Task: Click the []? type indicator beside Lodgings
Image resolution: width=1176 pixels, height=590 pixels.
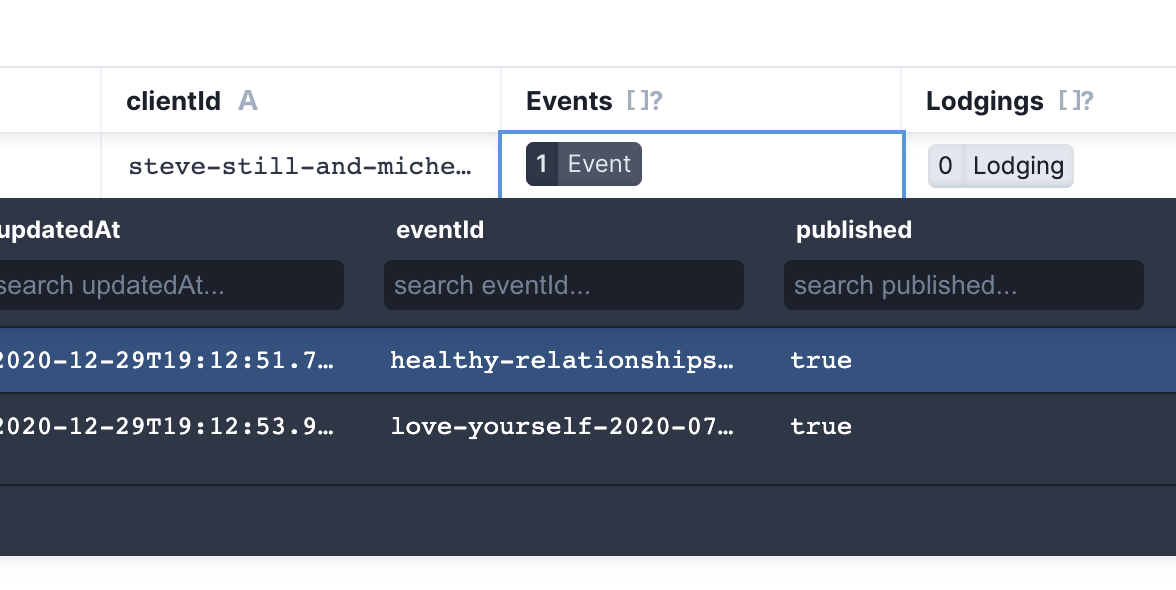Action: pyautogui.click(x=1076, y=100)
